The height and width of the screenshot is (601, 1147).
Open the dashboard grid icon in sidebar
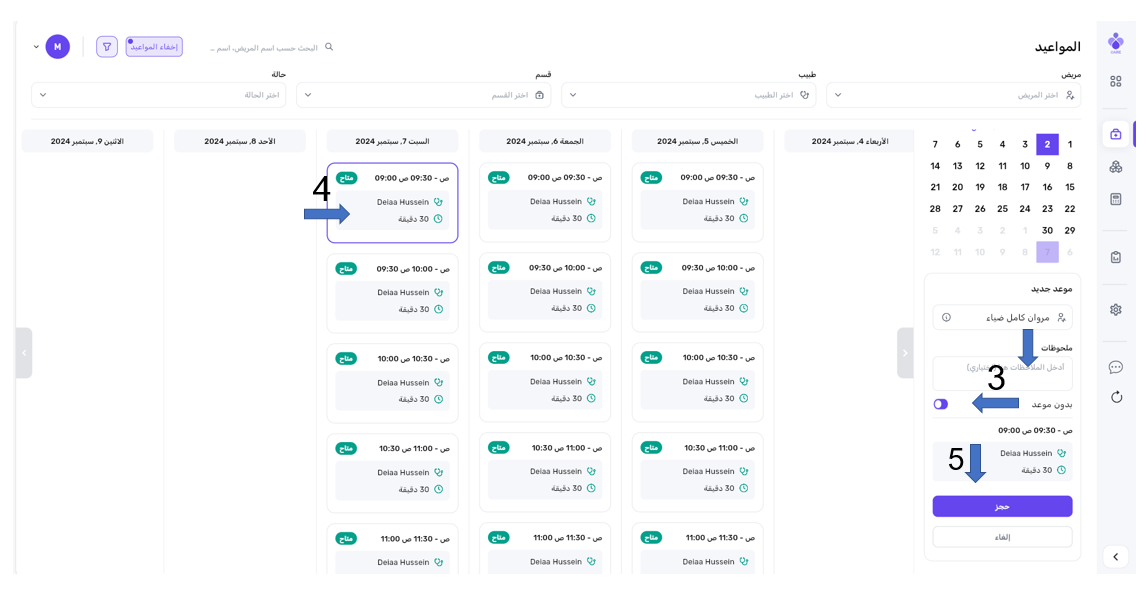[1116, 81]
